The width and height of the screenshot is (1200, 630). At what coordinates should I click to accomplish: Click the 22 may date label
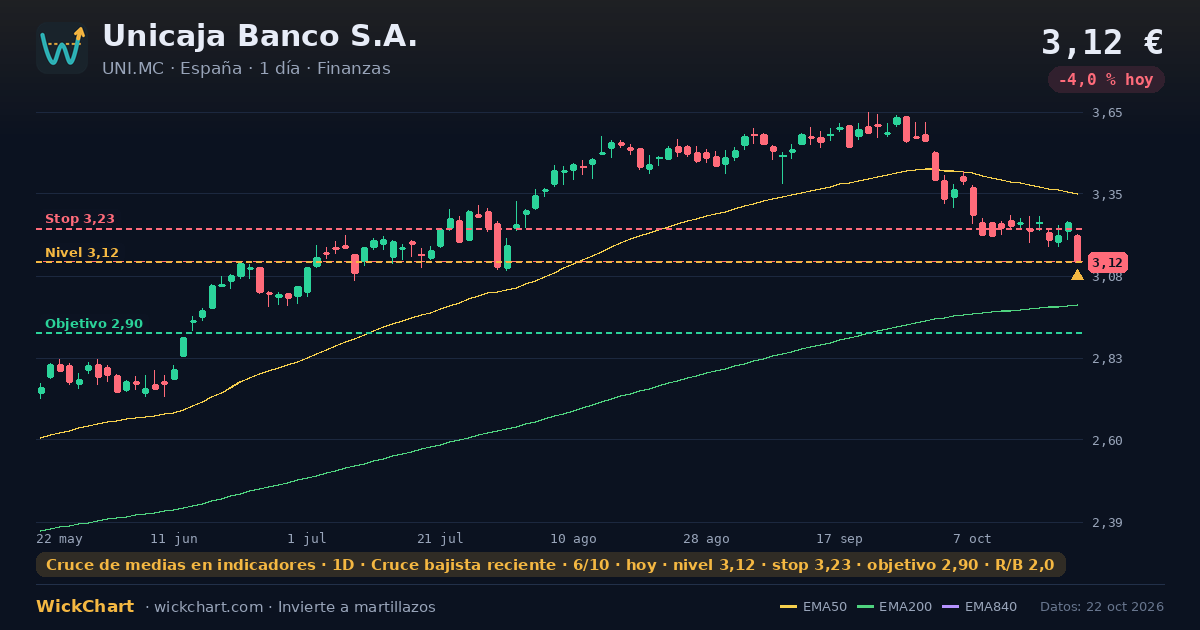[x=59, y=538]
